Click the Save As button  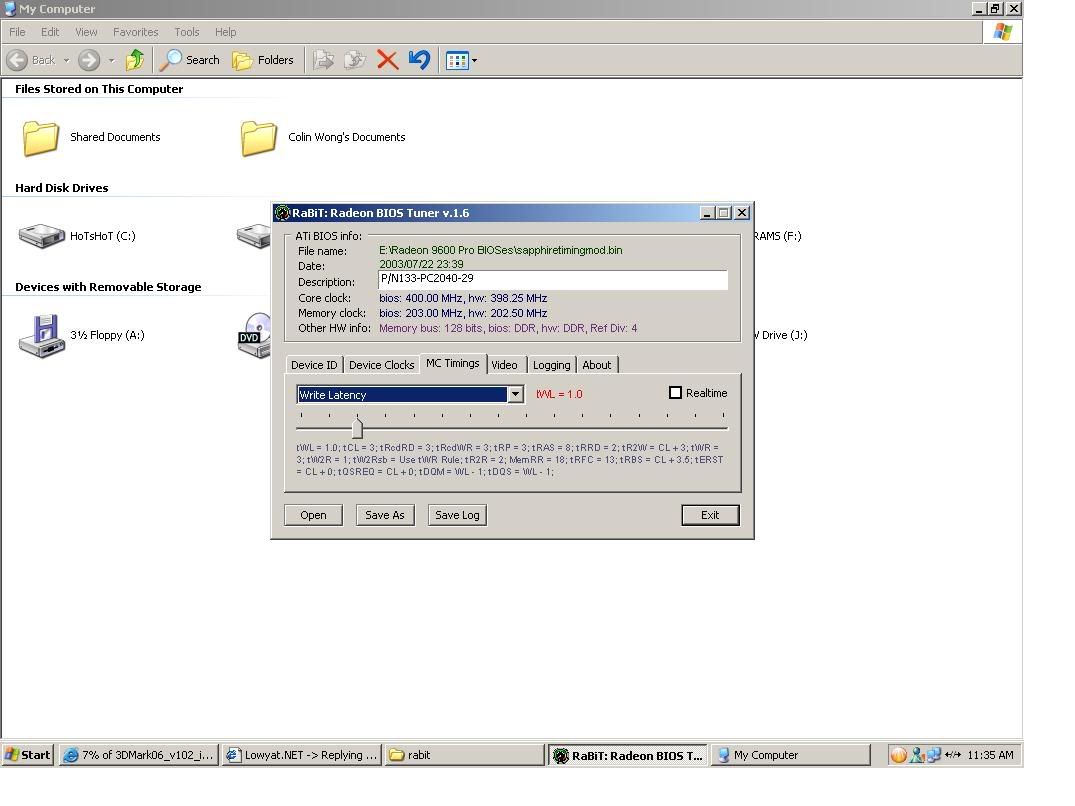click(x=385, y=515)
